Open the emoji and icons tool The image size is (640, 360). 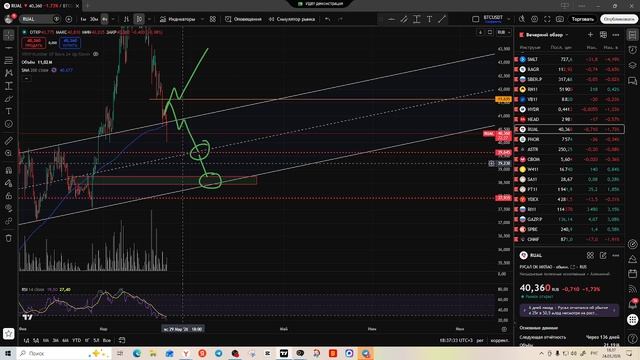click(x=9, y=124)
